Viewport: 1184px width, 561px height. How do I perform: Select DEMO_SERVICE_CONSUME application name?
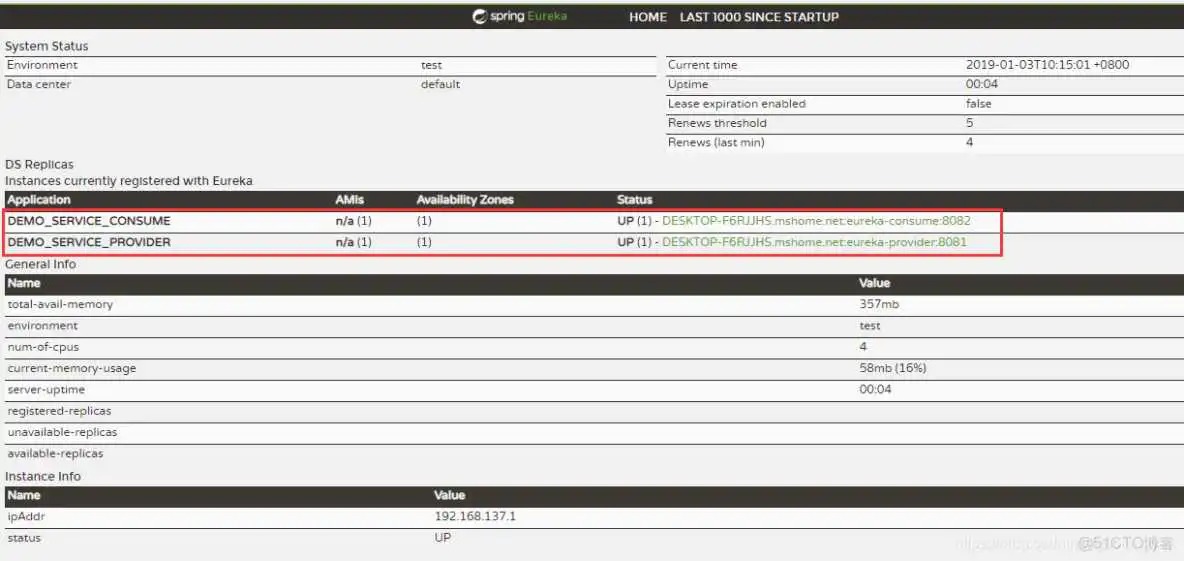[x=89, y=221]
